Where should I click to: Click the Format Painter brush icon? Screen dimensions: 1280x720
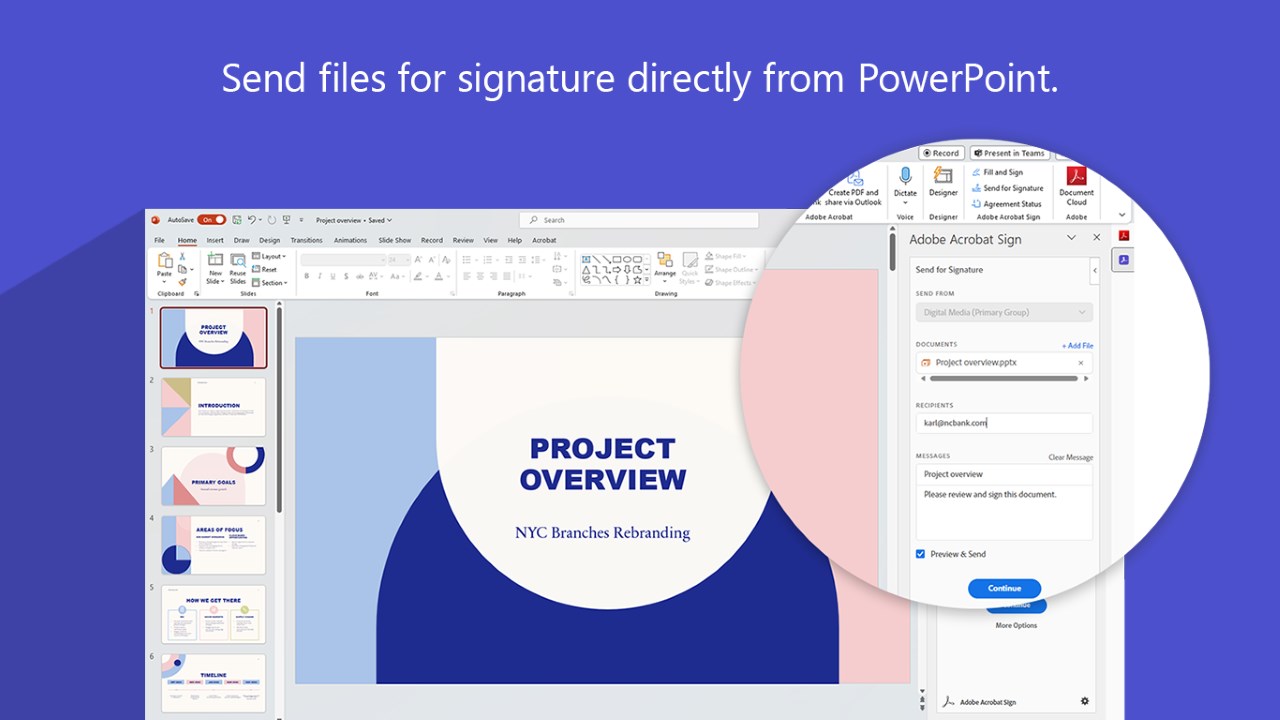click(182, 282)
